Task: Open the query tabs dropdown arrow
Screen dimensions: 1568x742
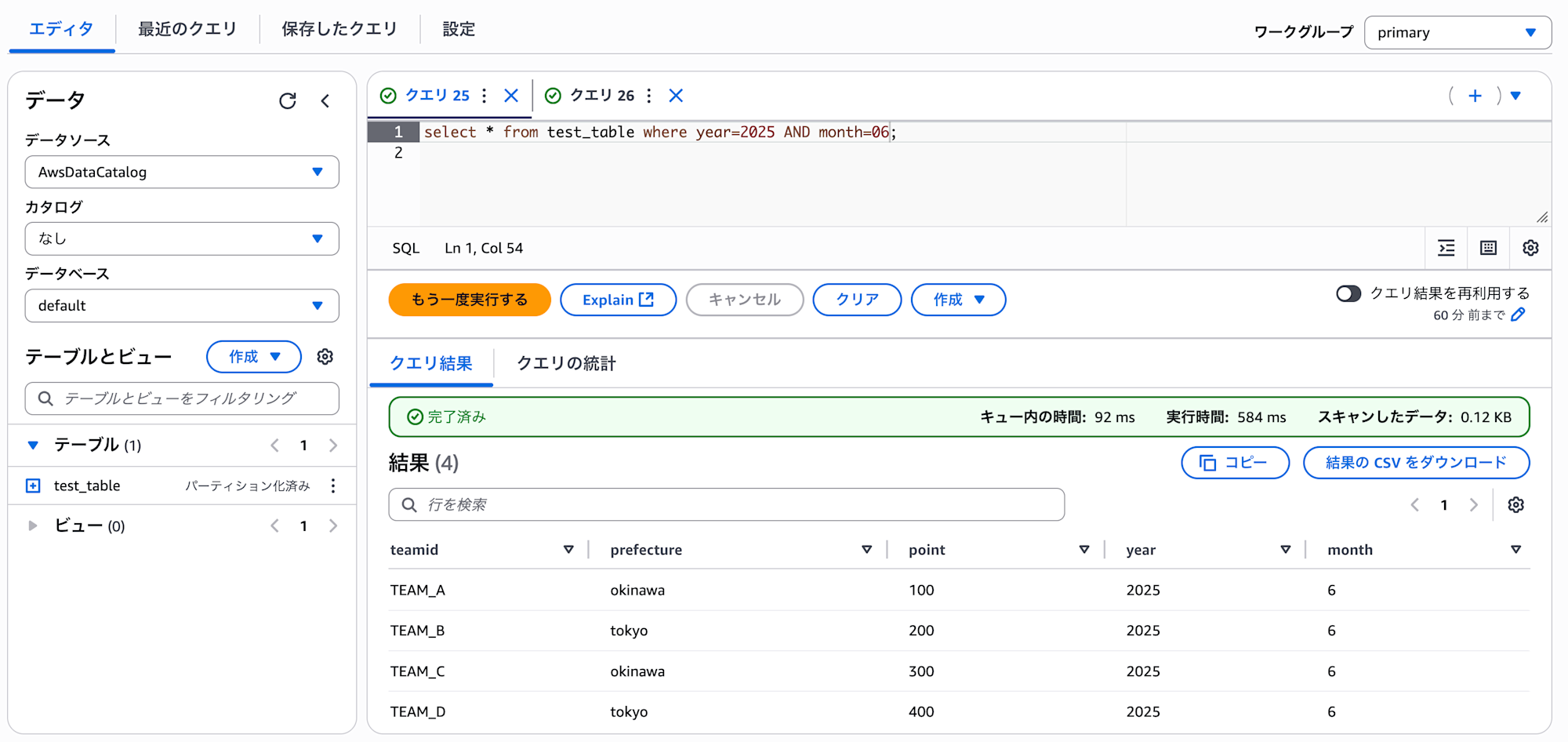Action: (x=1516, y=96)
